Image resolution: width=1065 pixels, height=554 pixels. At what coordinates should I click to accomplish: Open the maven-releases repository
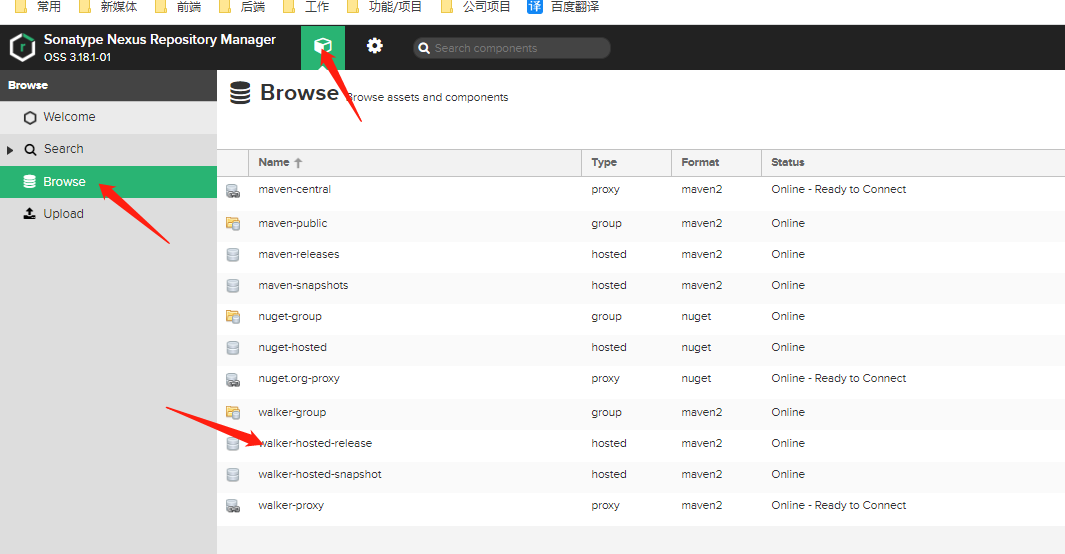point(298,255)
